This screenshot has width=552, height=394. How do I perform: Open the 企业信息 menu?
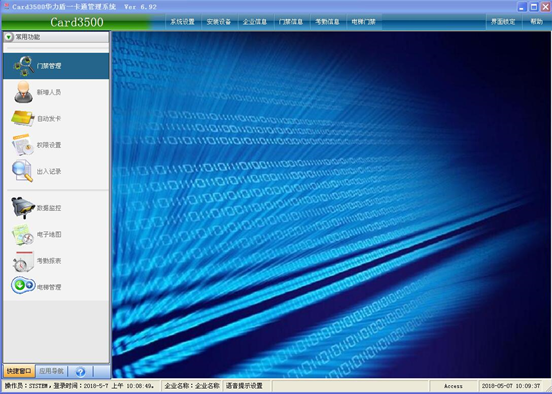(255, 22)
